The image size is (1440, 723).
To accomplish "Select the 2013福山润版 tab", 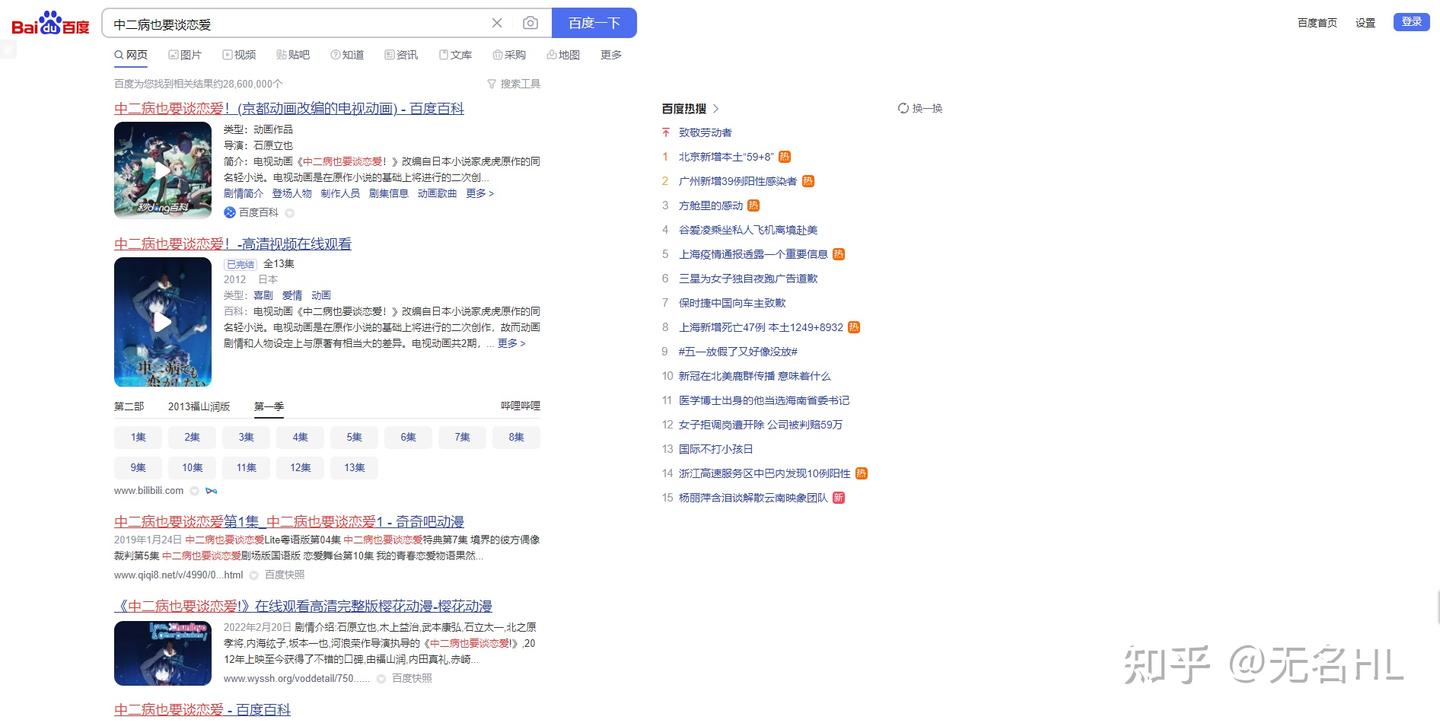I will 199,406.
